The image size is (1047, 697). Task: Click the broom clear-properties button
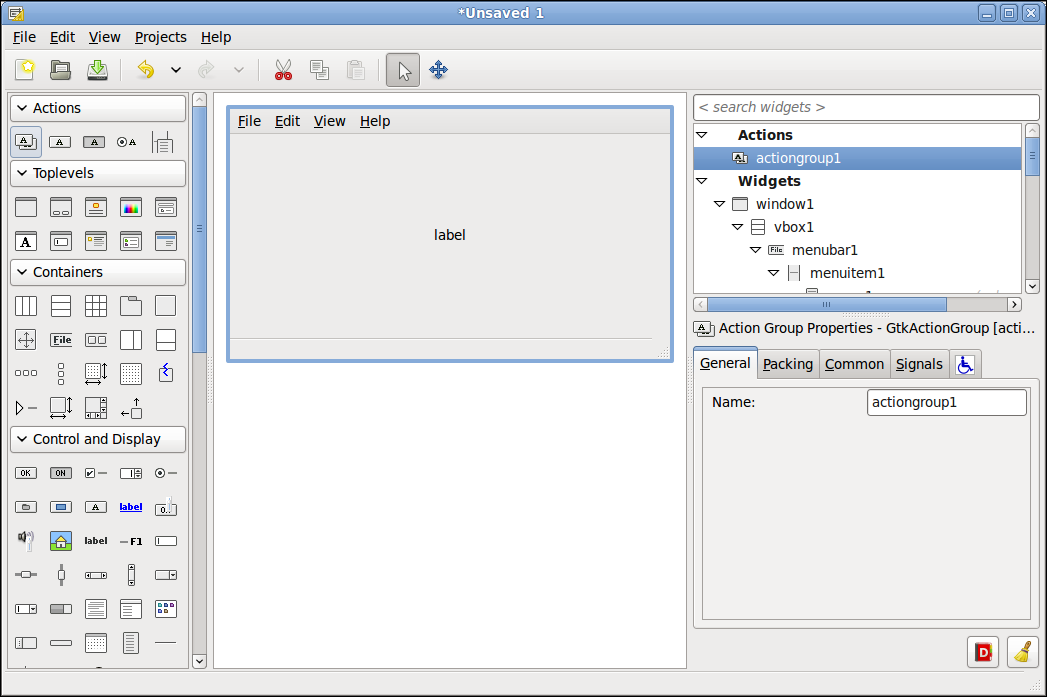point(1022,652)
